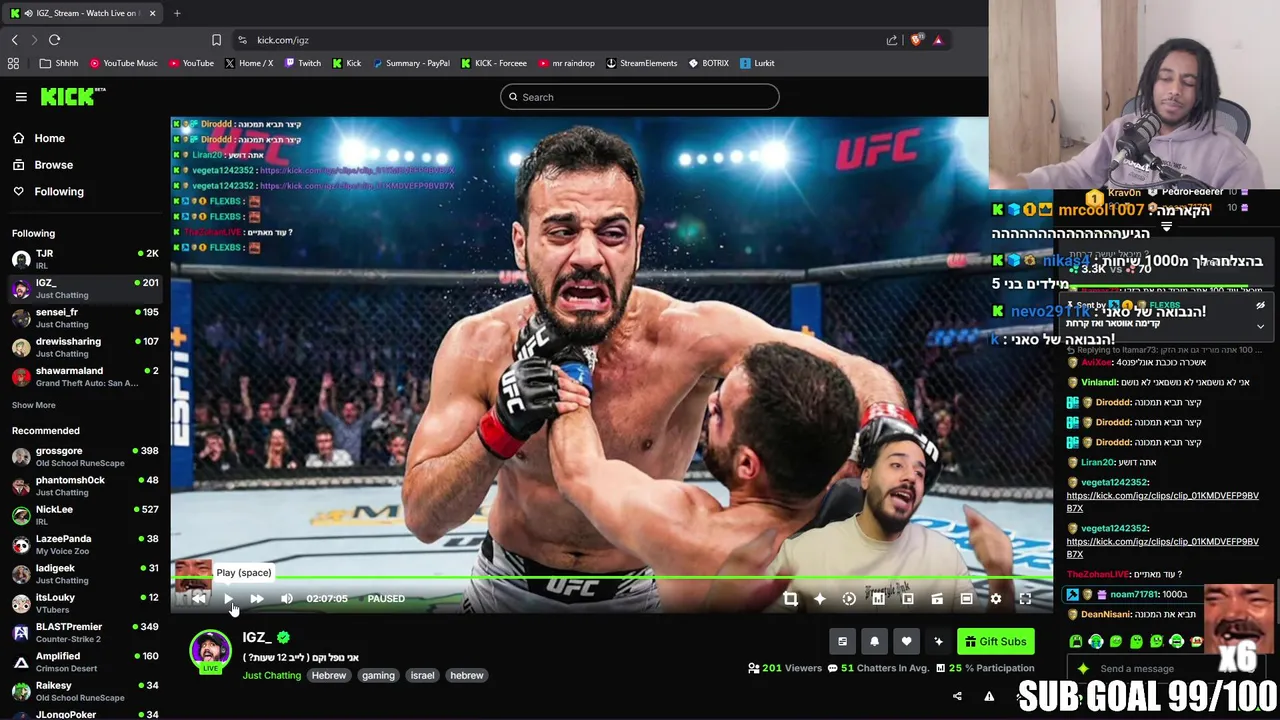This screenshot has width=1280, height=720.
Task: Open the Brave Rewards triangle icon
Action: (938, 40)
